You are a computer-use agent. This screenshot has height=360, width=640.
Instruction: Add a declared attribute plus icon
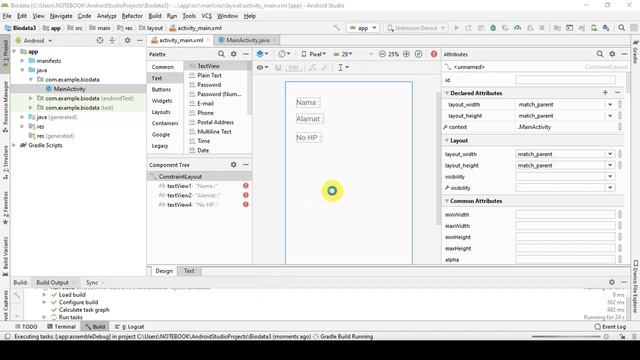point(605,93)
